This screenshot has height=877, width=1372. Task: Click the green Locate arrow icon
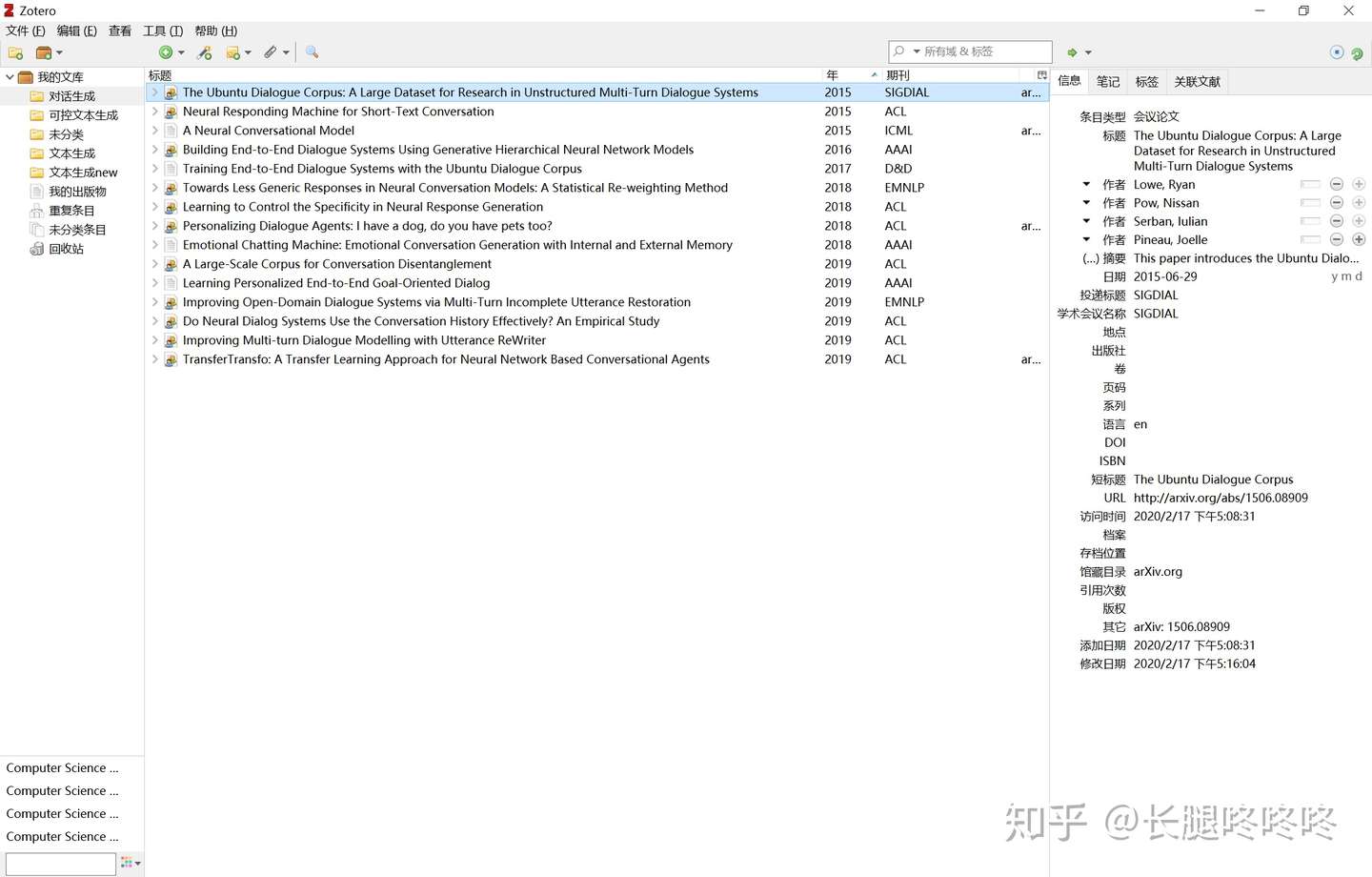pos(1072,52)
